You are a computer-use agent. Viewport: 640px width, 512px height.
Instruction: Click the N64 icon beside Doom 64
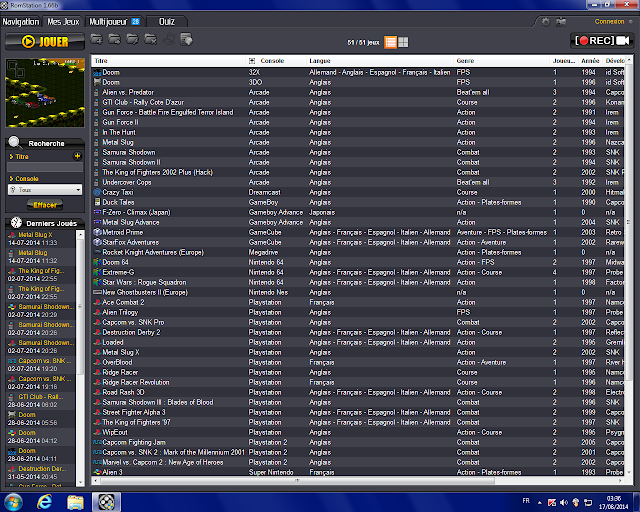pos(97,262)
